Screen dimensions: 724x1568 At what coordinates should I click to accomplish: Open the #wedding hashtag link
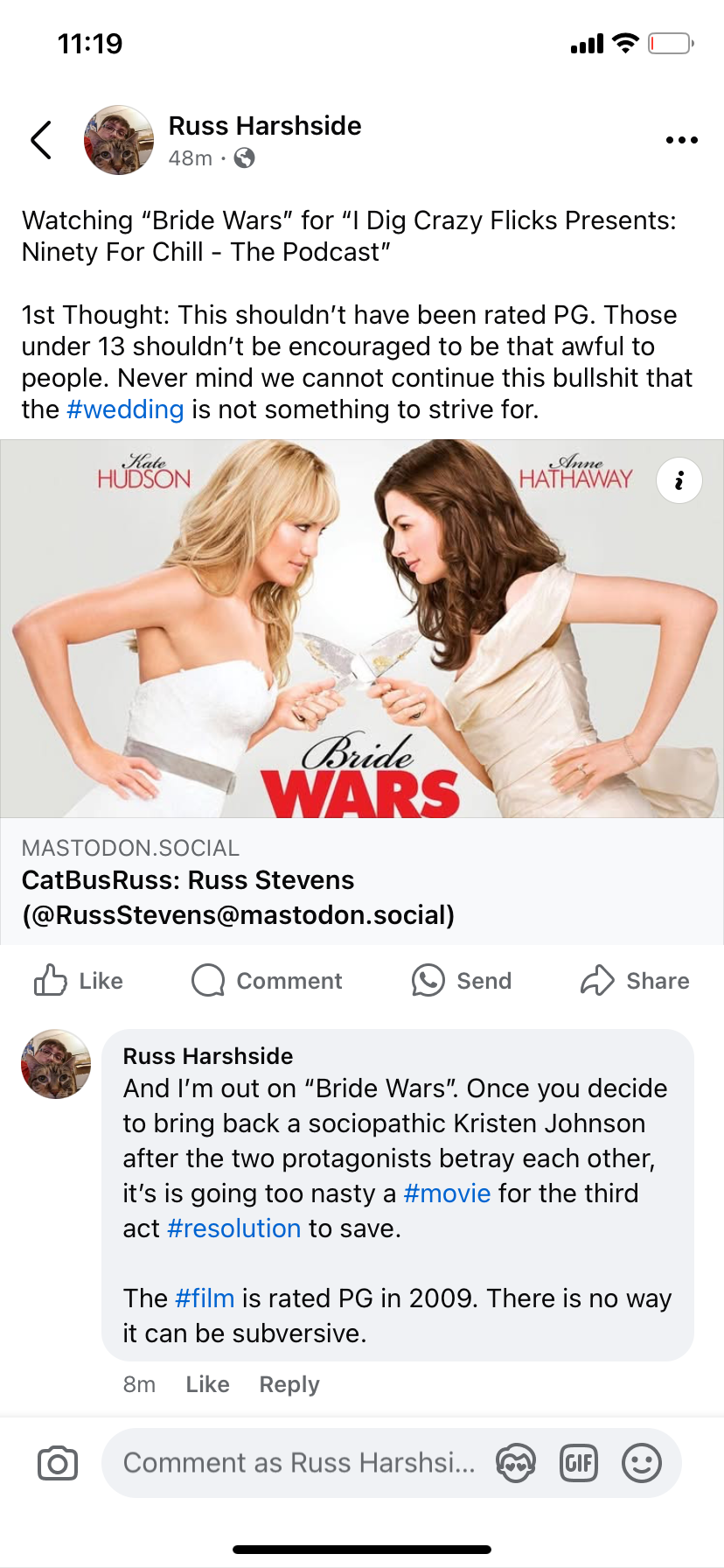coord(125,409)
